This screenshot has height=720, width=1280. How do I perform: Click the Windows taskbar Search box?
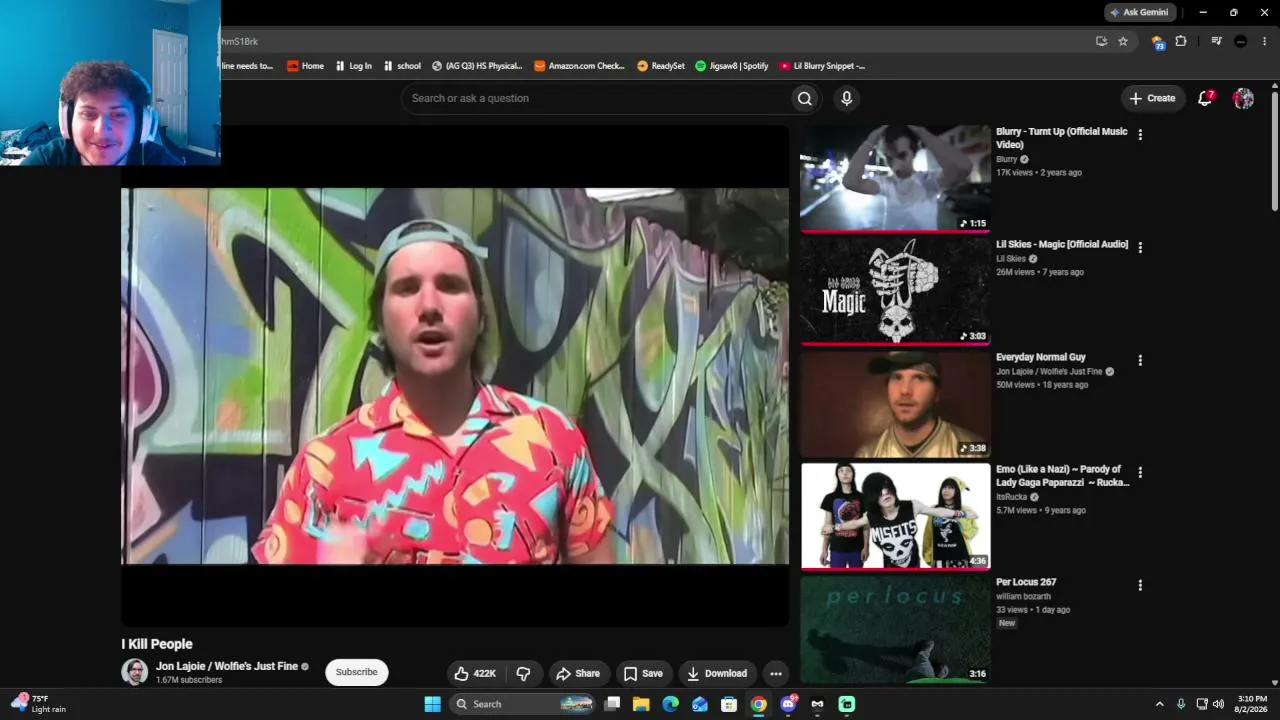(x=523, y=704)
